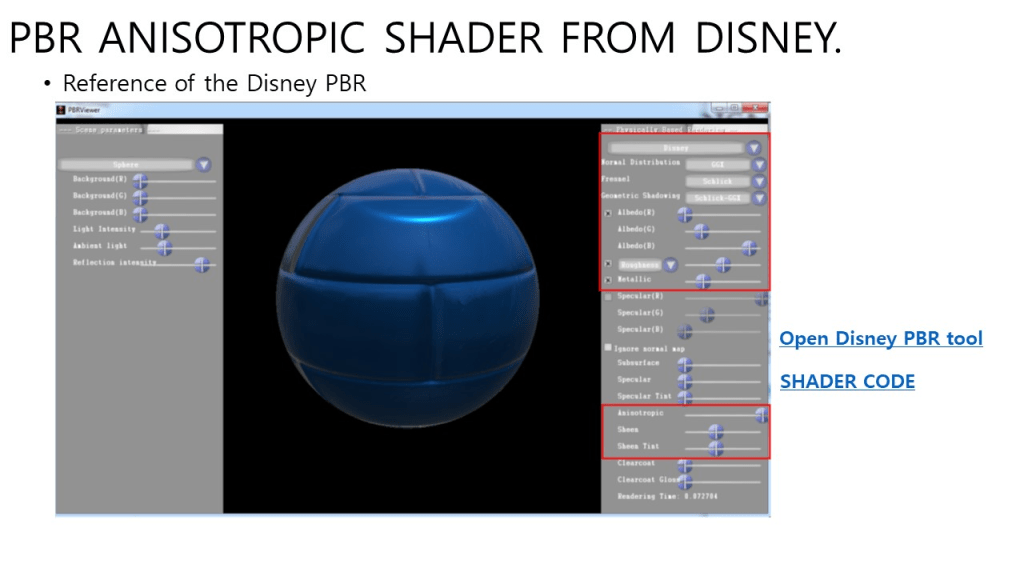Viewport: 1024px width, 576px height.
Task: Enable the Specular(R) checkbox
Action: tap(607, 297)
